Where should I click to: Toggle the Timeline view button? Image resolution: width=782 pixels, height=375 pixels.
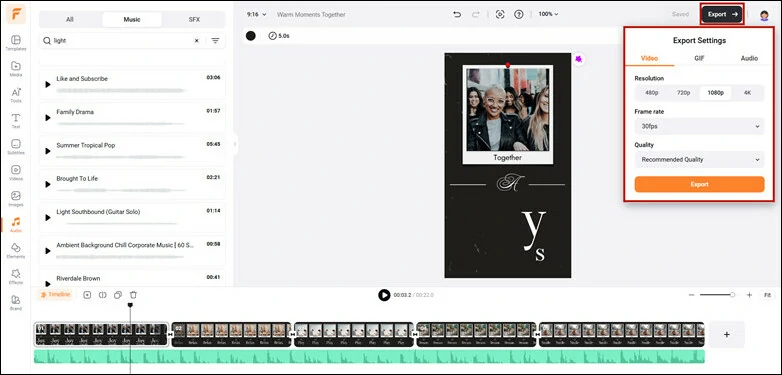[x=55, y=295]
